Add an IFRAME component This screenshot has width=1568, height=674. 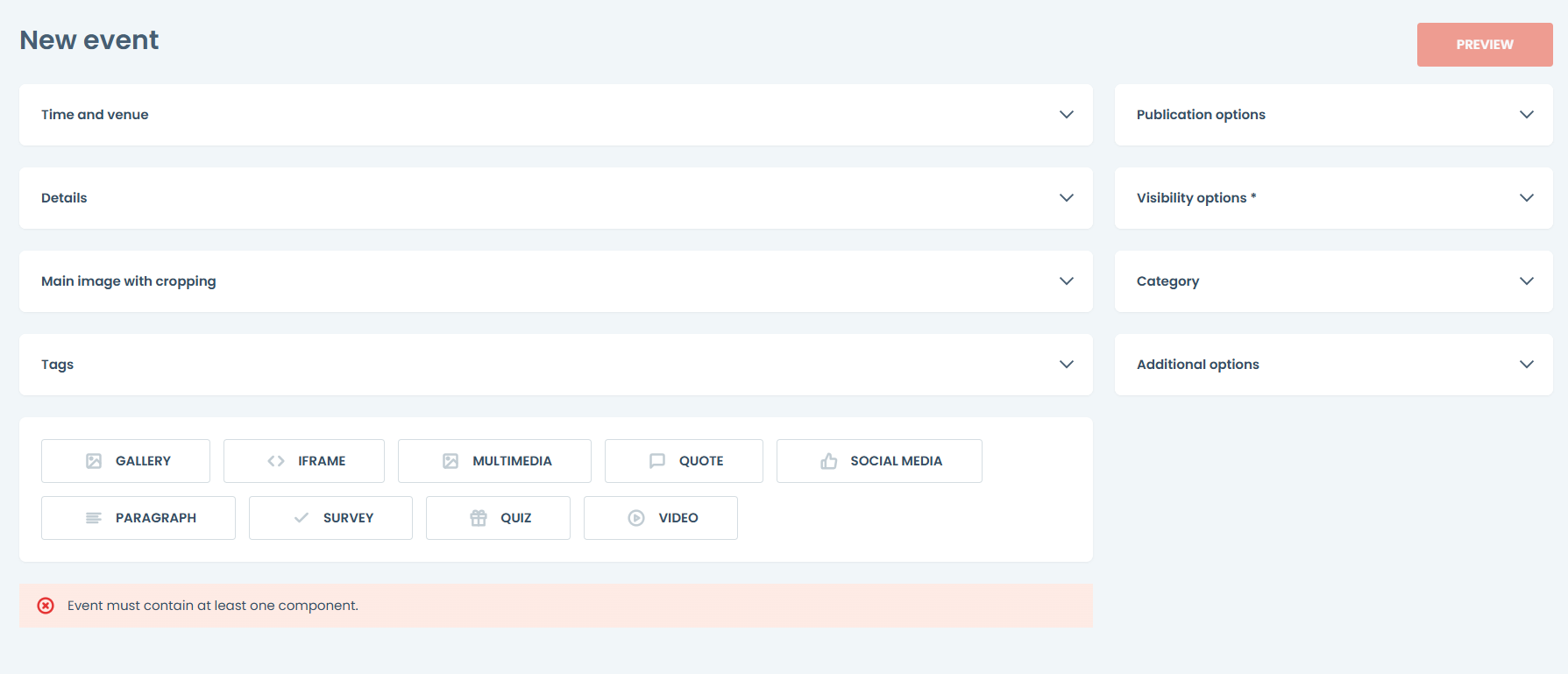304,461
